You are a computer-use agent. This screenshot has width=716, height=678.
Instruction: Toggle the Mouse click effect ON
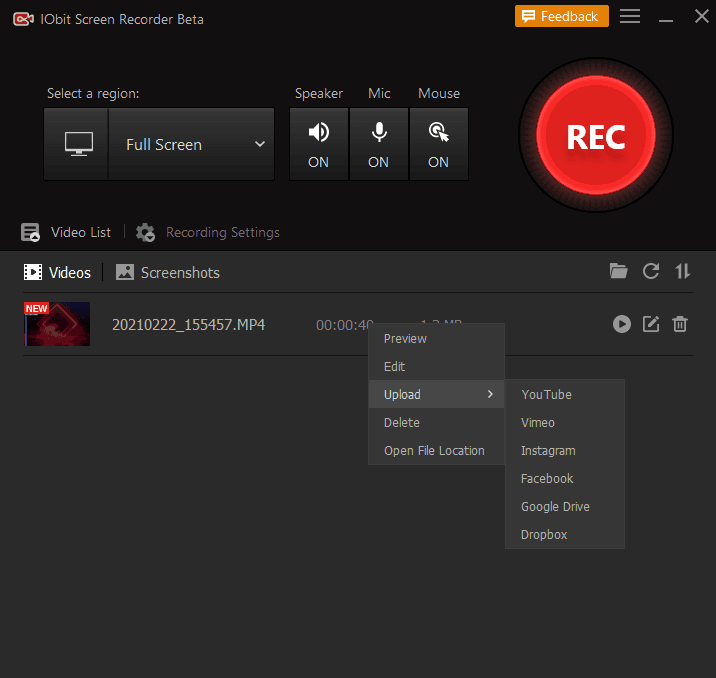click(x=438, y=144)
